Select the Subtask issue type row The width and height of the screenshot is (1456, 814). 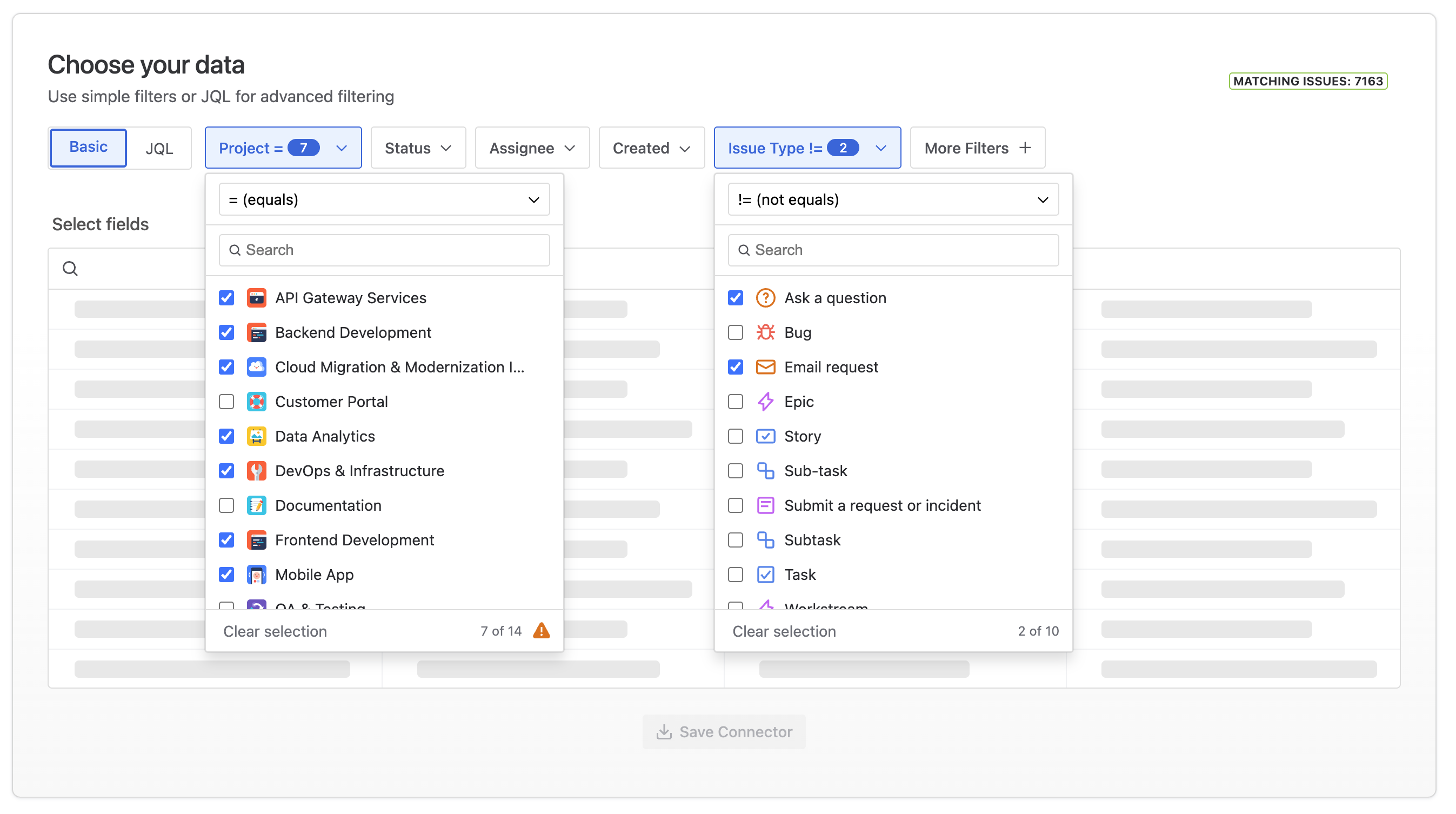pos(893,540)
